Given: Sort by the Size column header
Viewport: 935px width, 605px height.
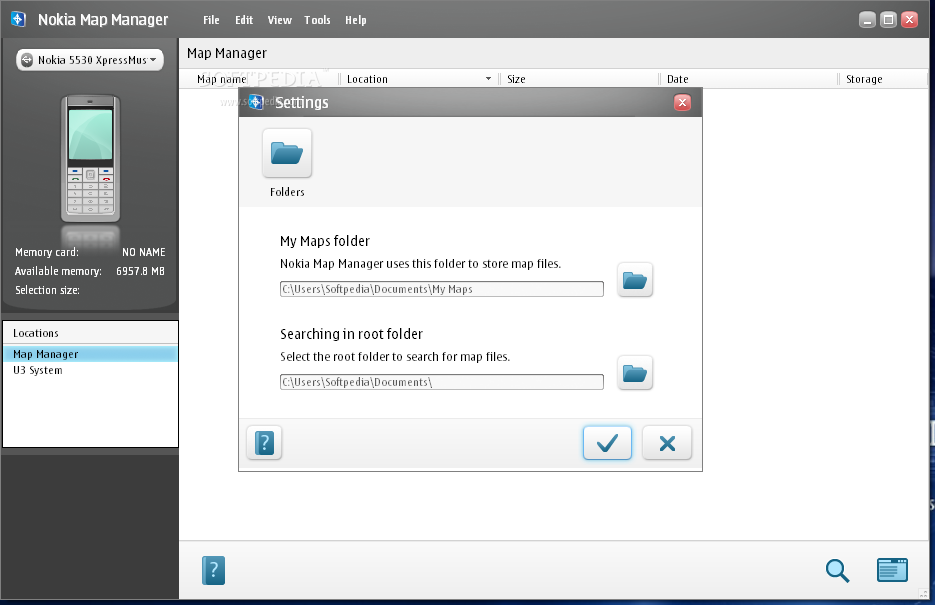Looking at the screenshot, I should 516,79.
